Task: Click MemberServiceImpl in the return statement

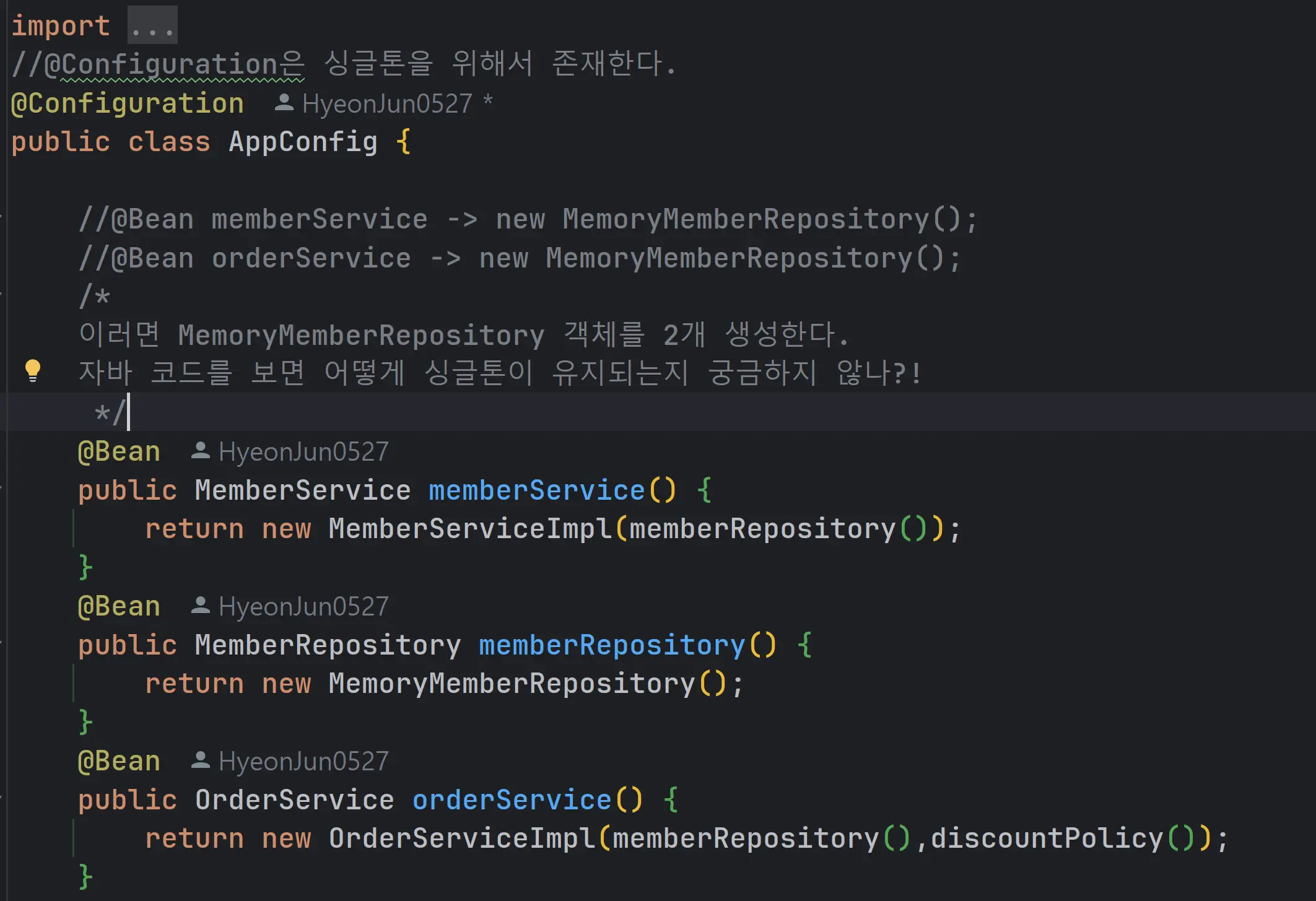Action: pos(471,529)
